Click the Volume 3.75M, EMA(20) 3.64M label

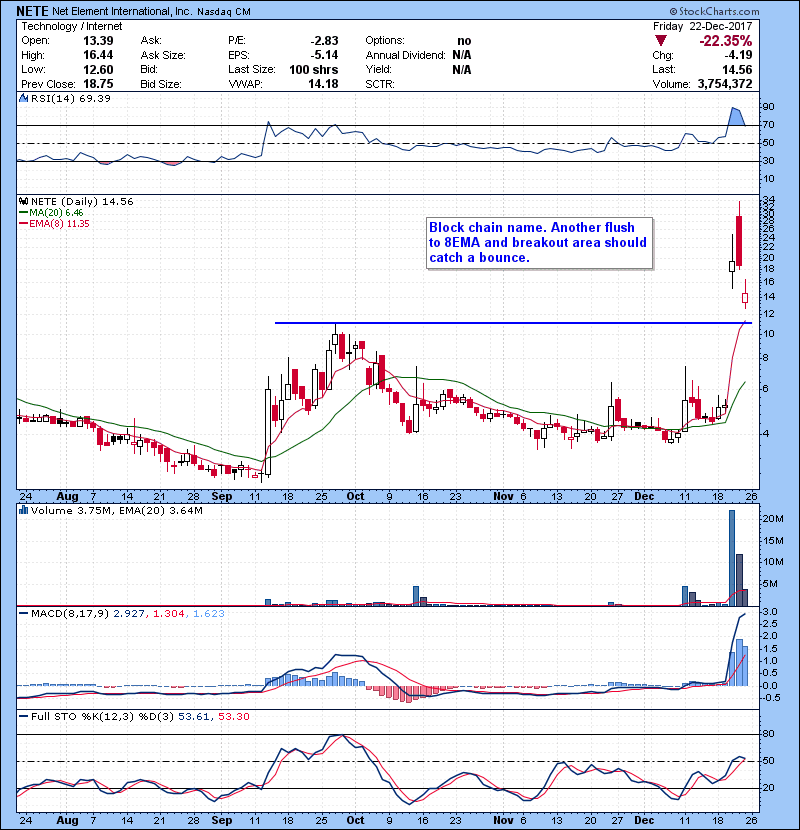coord(116,511)
